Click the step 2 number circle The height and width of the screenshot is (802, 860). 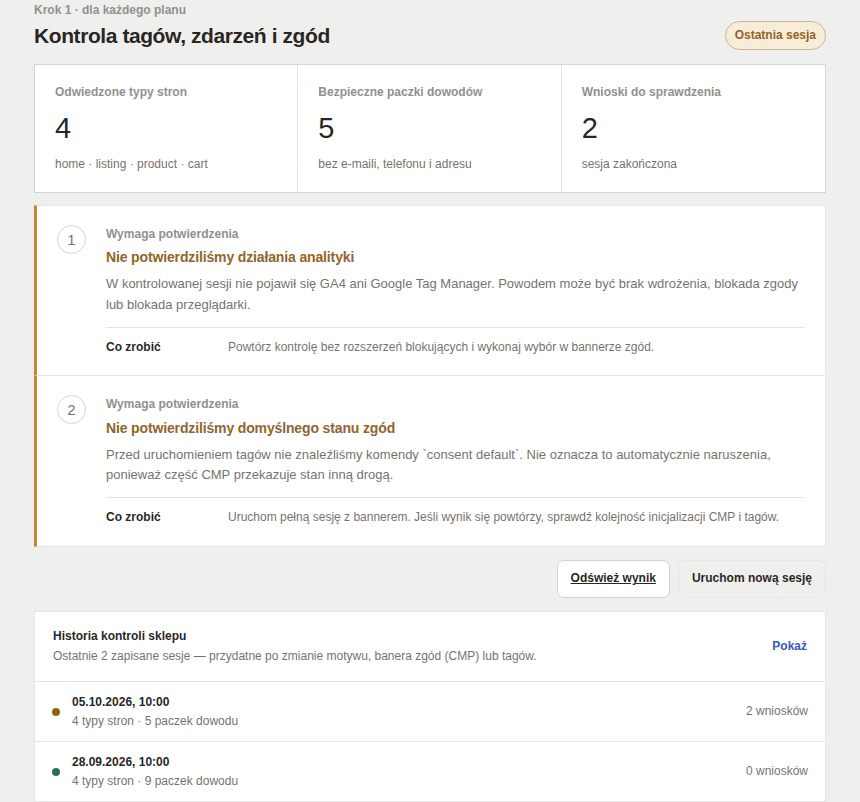click(x=71, y=410)
